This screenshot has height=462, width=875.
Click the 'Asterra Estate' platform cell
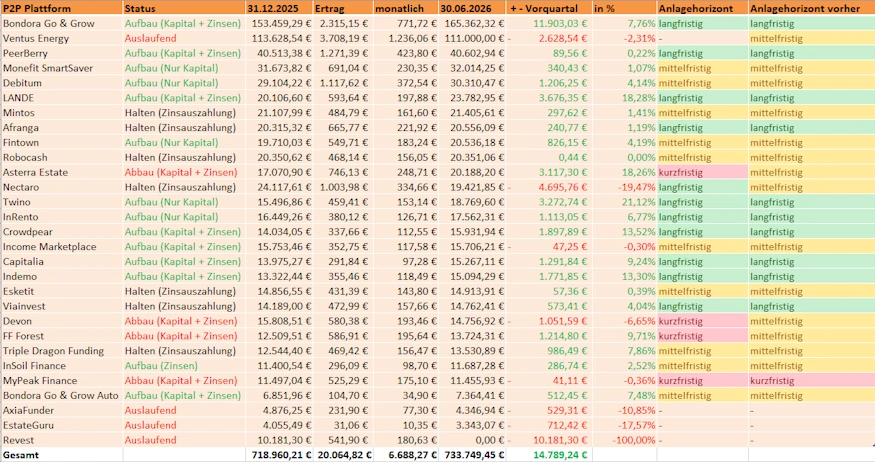[61, 172]
